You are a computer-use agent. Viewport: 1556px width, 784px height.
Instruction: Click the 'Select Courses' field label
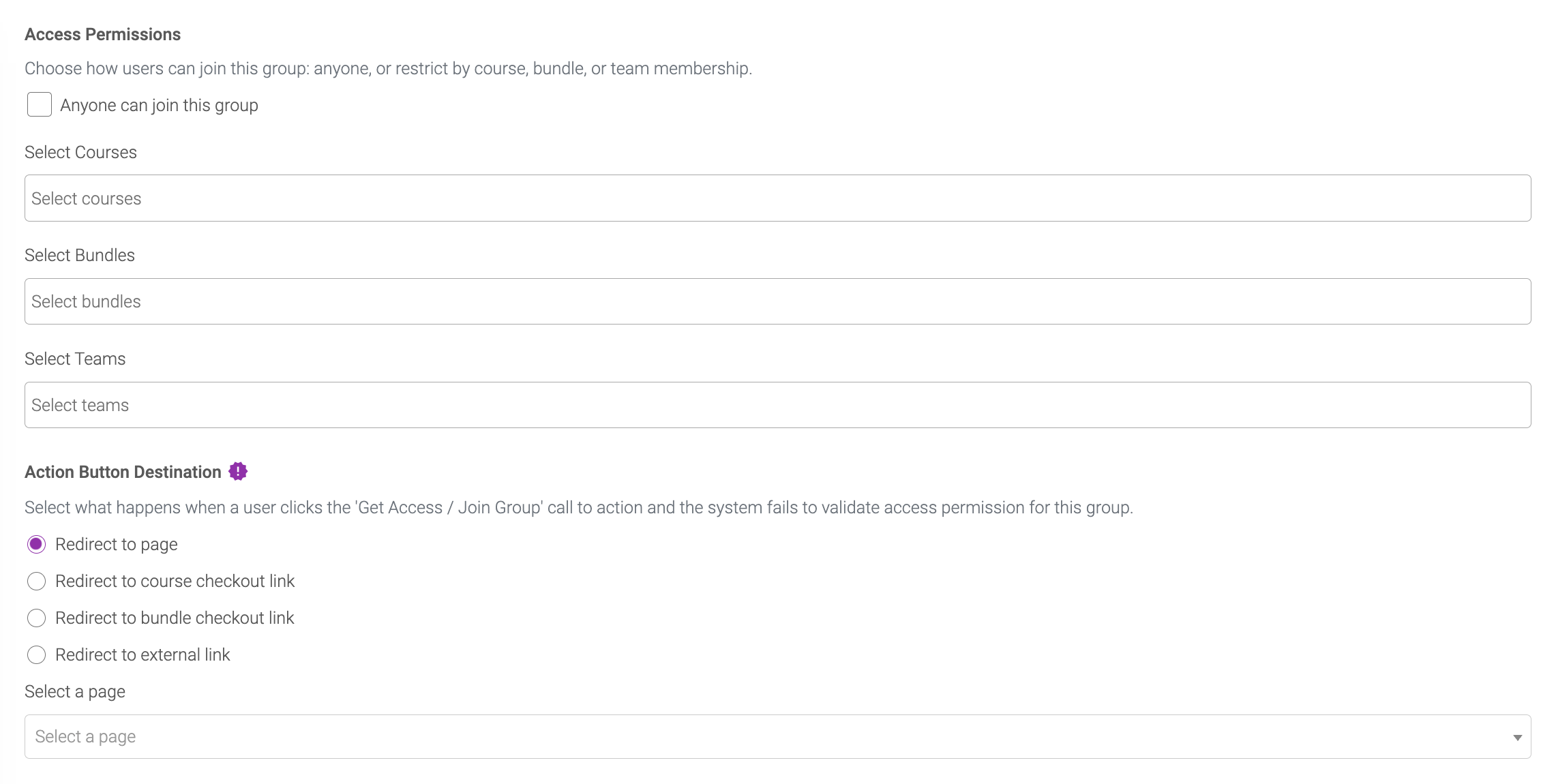coord(80,152)
